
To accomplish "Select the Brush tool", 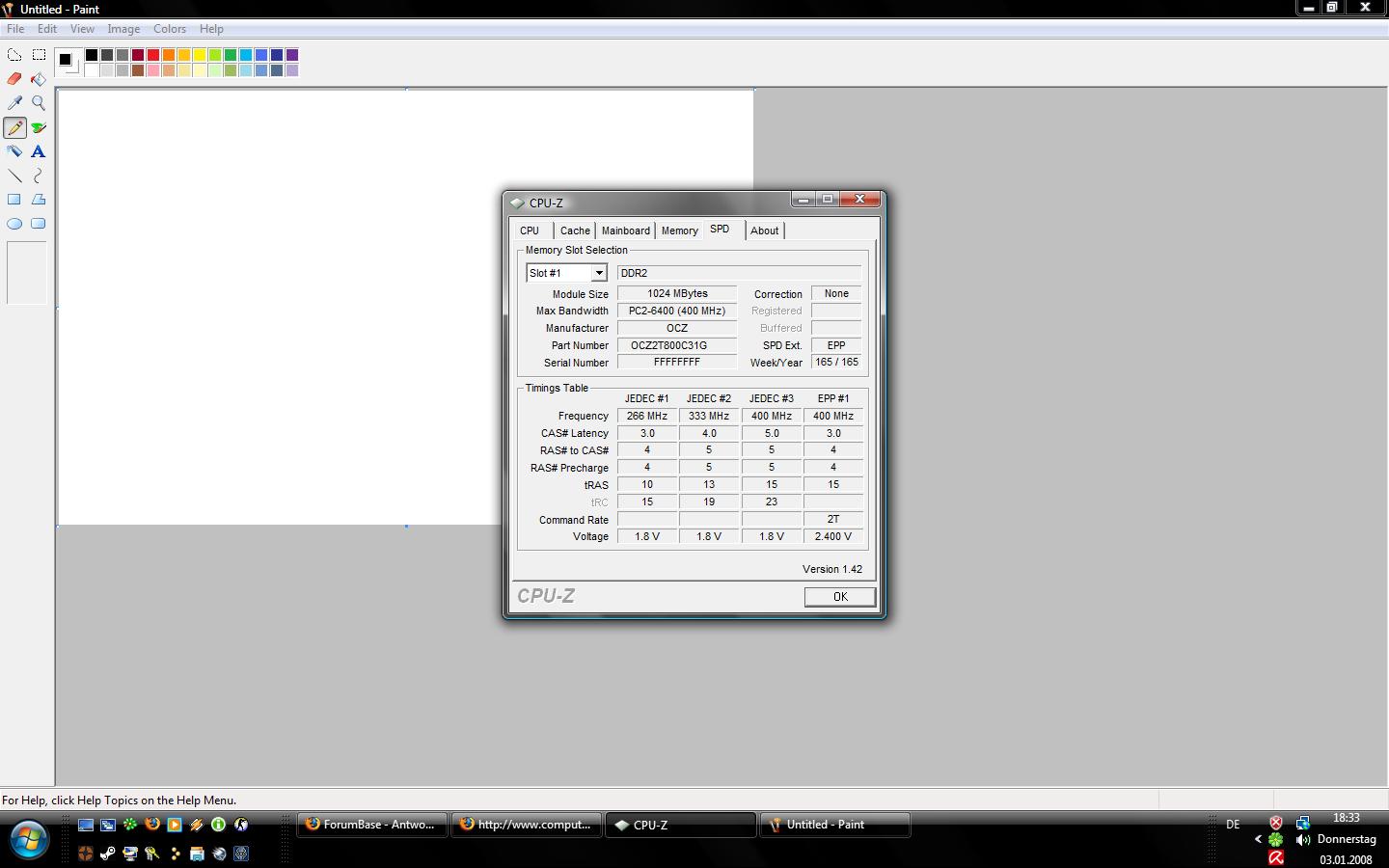I will (39, 127).
